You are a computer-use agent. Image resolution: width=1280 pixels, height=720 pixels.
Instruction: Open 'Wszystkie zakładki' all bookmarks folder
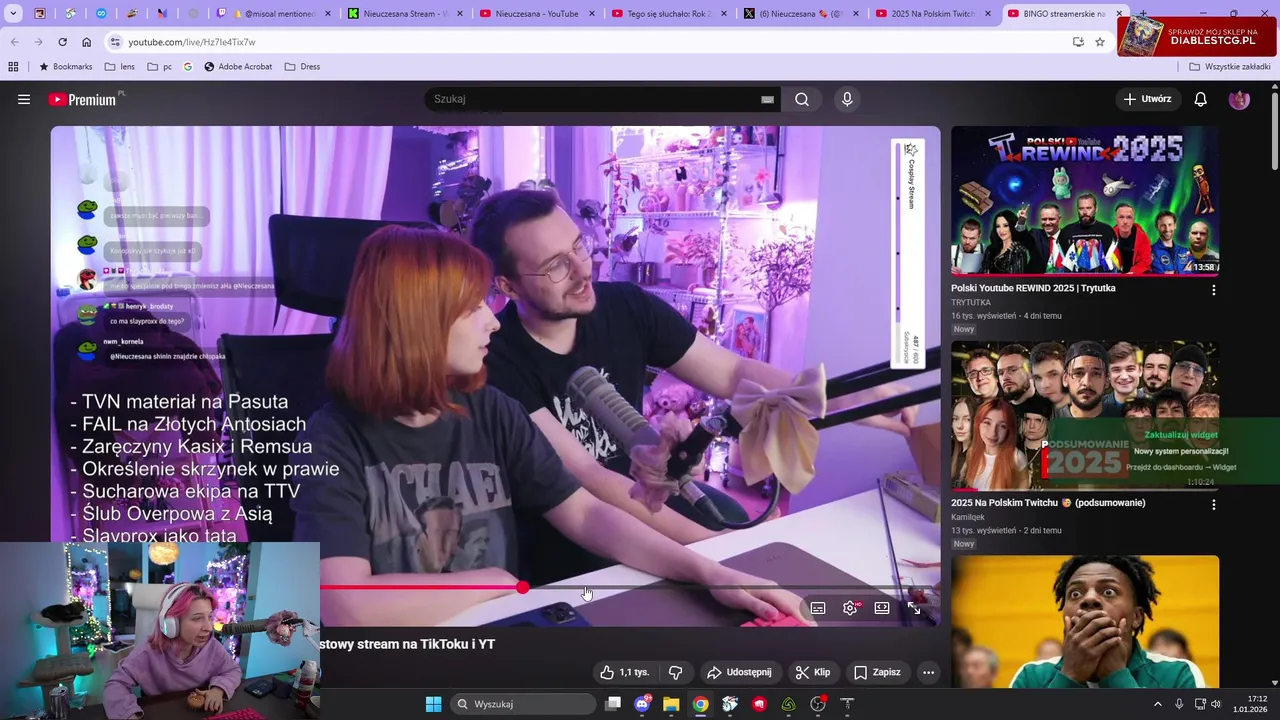click(1229, 67)
